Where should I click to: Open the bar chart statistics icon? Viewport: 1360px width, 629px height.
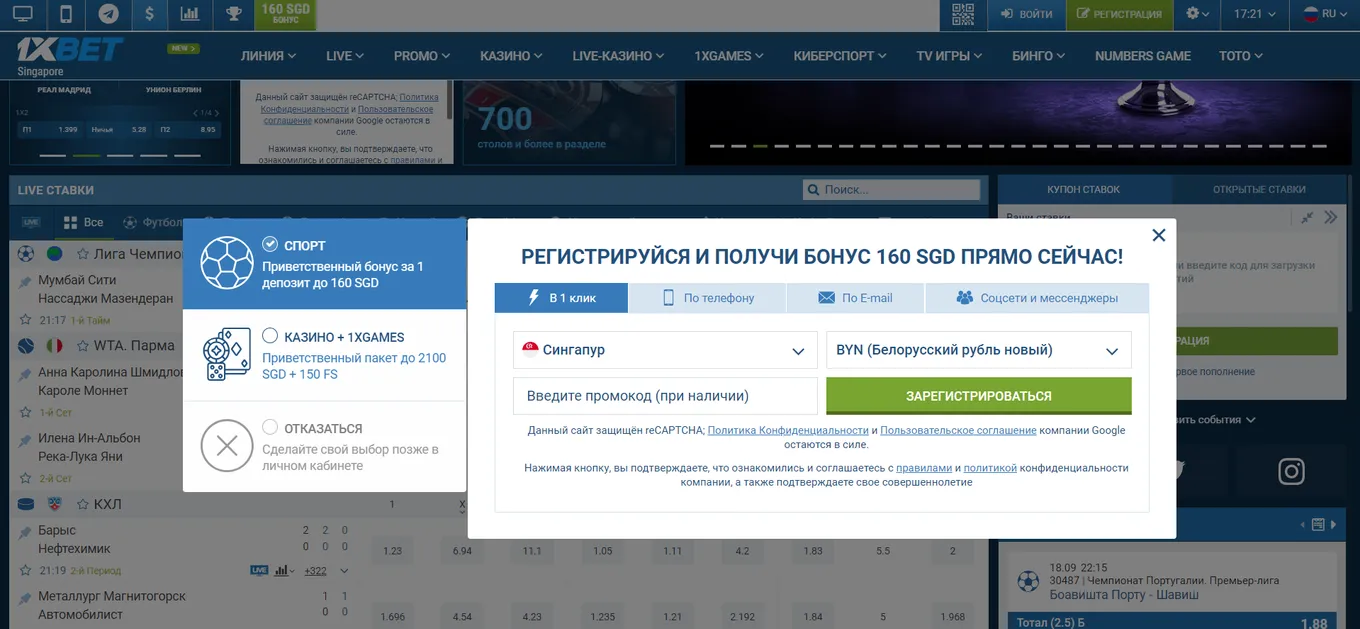pos(189,14)
